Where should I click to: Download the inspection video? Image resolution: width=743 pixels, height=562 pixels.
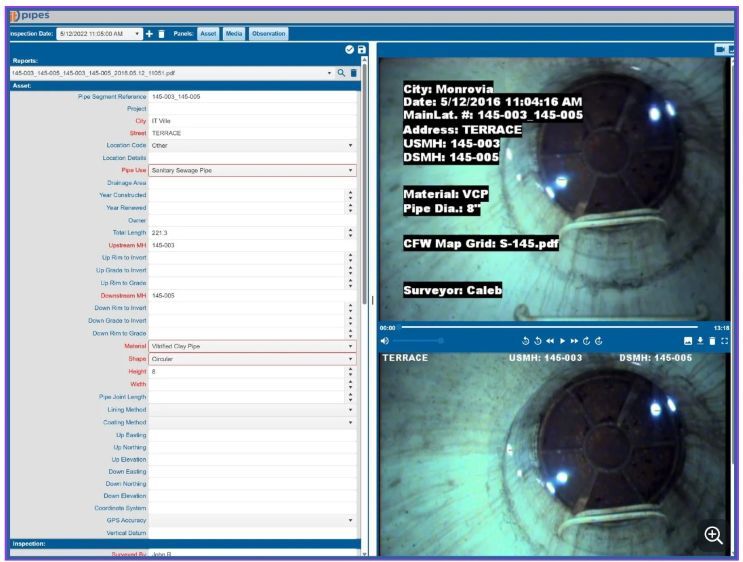[x=700, y=341]
